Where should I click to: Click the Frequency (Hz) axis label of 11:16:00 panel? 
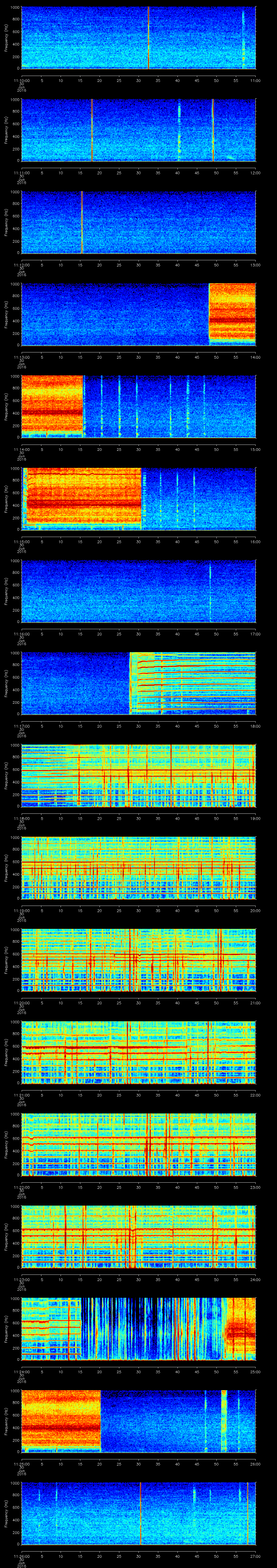(x=6, y=590)
